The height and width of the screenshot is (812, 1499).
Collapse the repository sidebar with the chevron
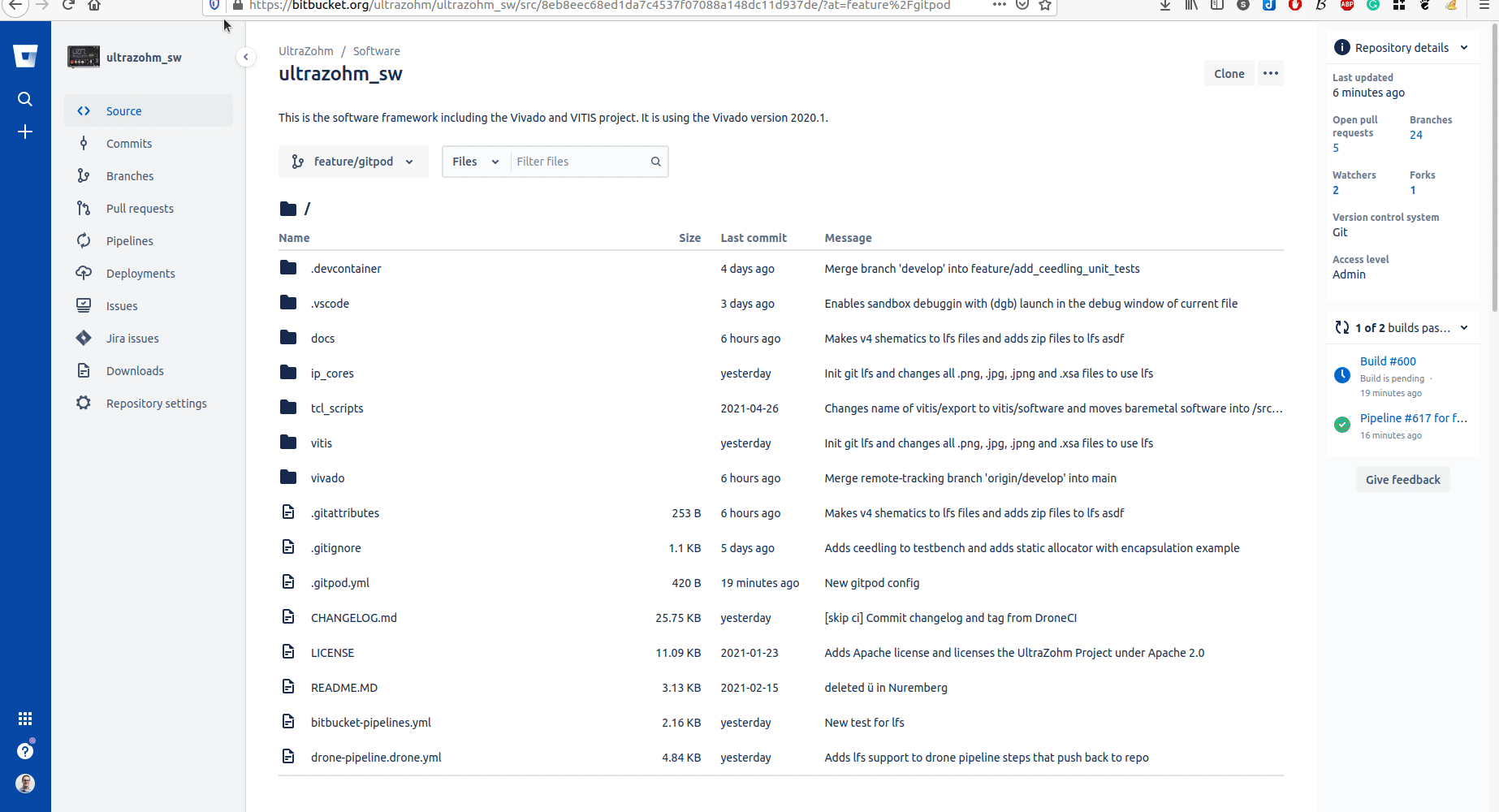[246, 57]
